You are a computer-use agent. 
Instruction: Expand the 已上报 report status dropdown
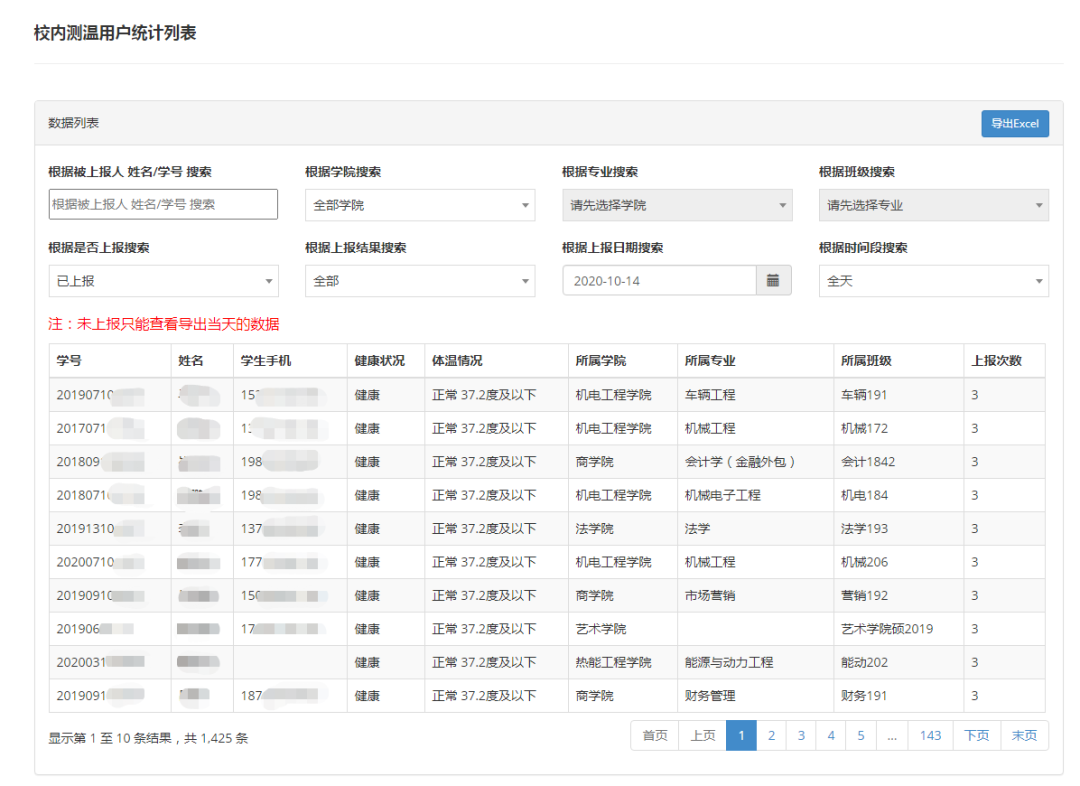(x=163, y=281)
